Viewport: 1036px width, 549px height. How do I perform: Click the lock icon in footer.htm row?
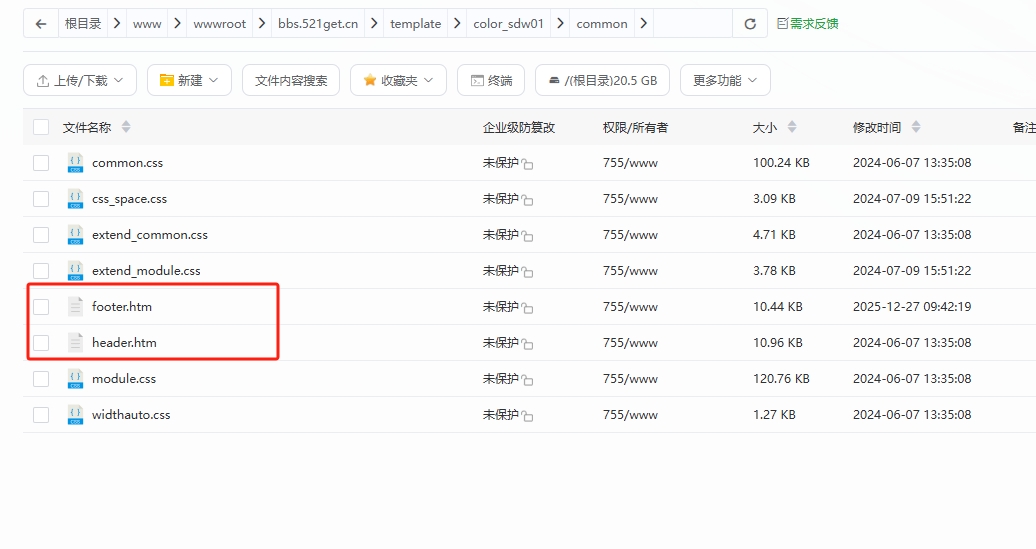click(x=527, y=308)
